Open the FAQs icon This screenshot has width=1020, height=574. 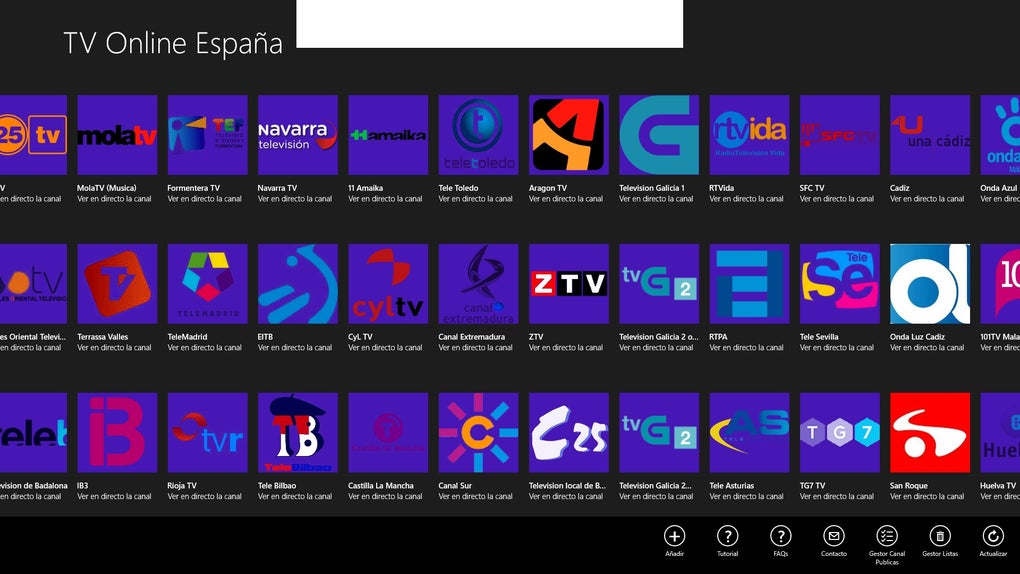(781, 536)
